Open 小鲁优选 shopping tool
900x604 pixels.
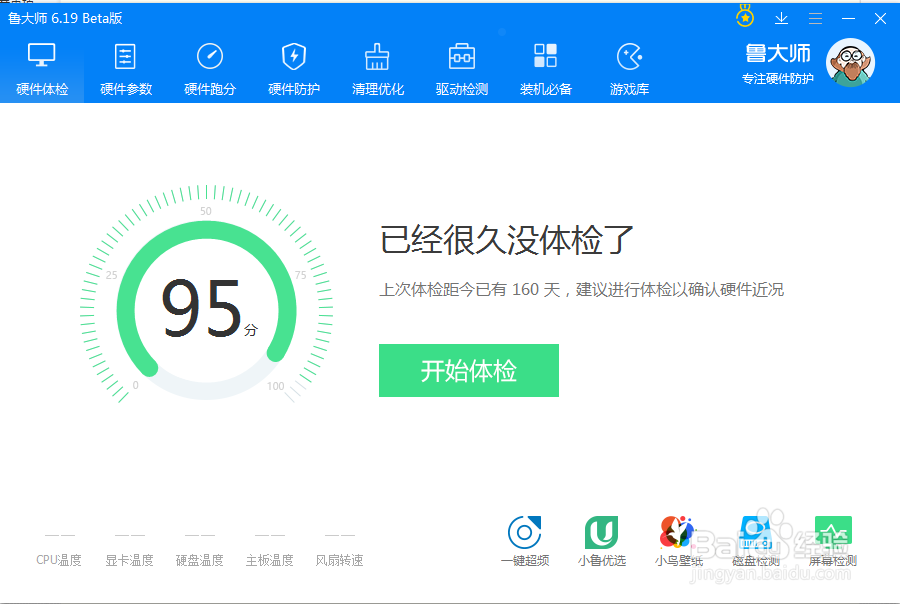602,541
